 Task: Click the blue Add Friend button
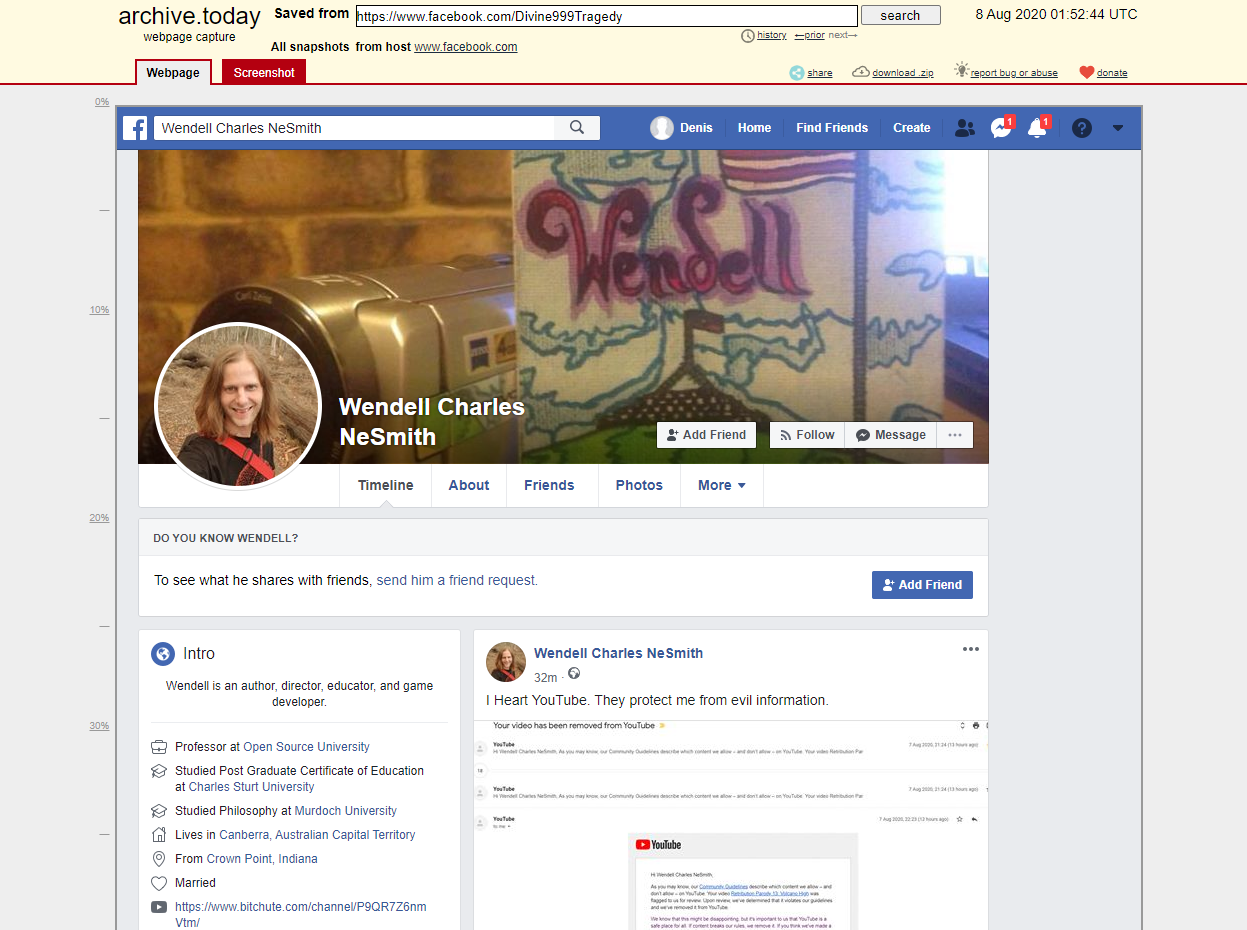coord(922,585)
